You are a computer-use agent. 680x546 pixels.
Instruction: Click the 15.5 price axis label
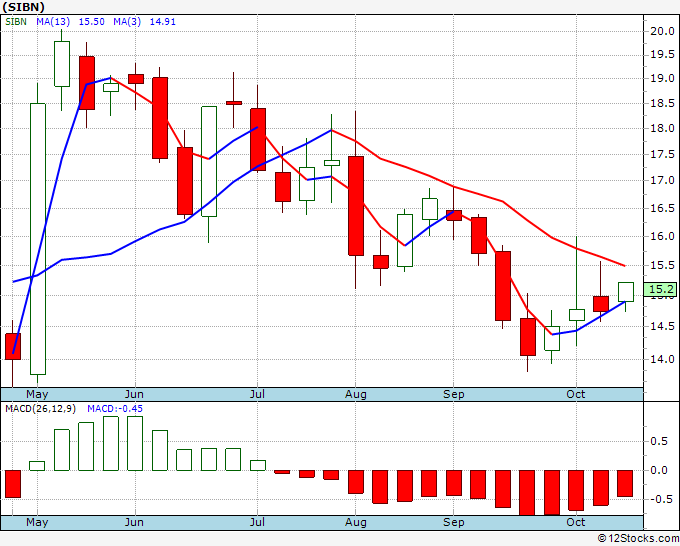(662, 265)
